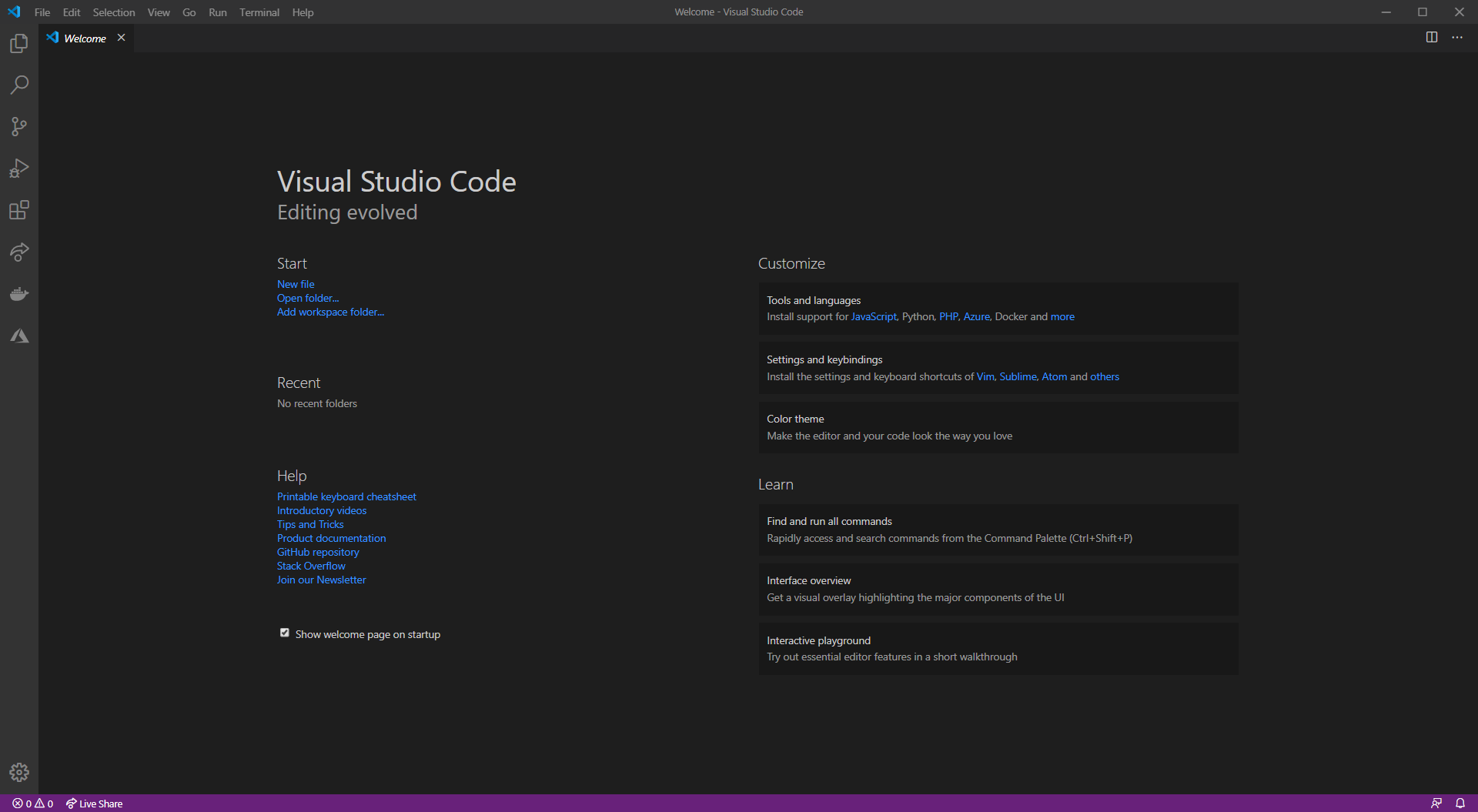Open the notifications bell
Screen dimensions: 1478x812
pos(1459,803)
